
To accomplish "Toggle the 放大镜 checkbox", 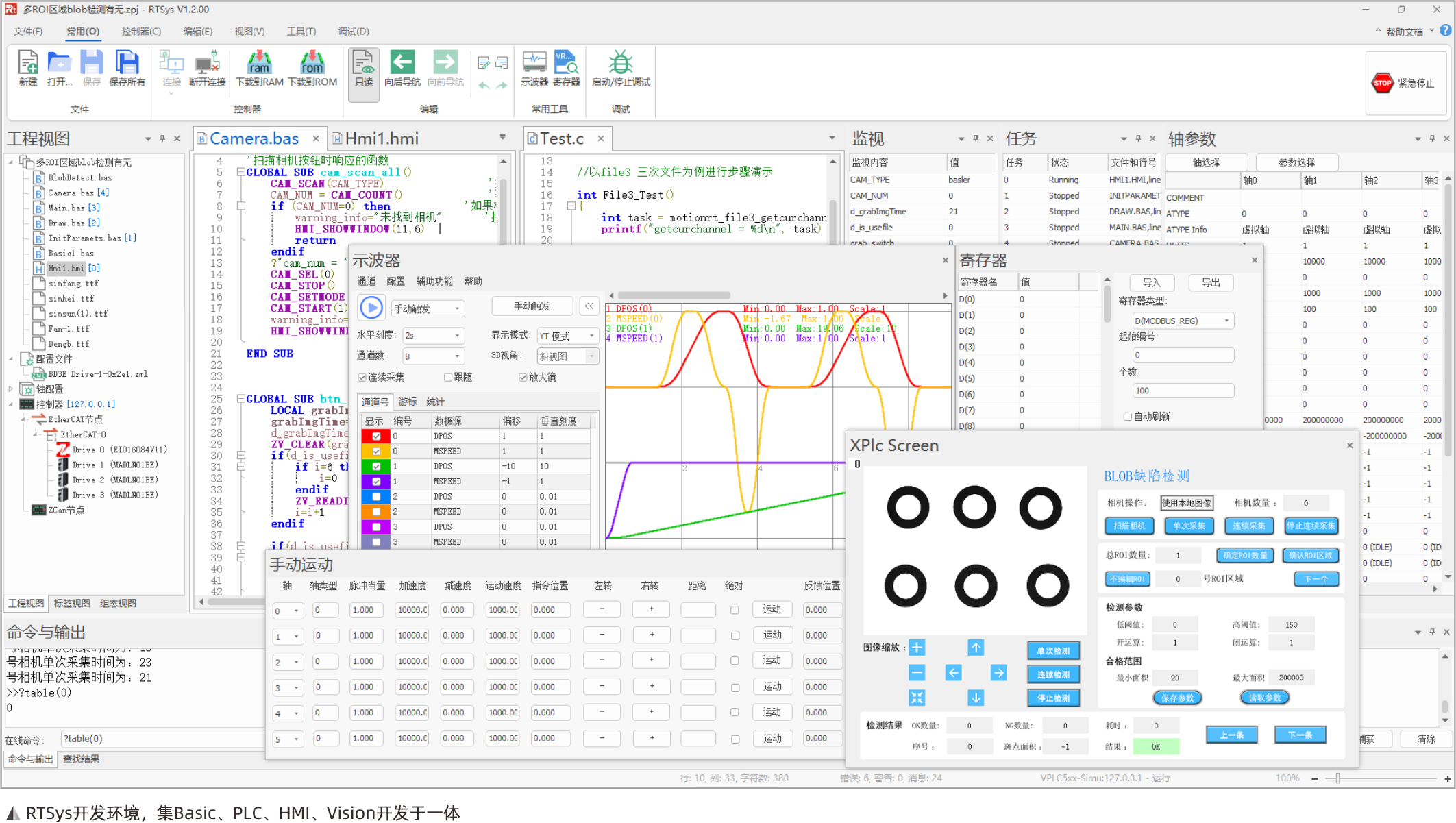I will tap(523, 378).
